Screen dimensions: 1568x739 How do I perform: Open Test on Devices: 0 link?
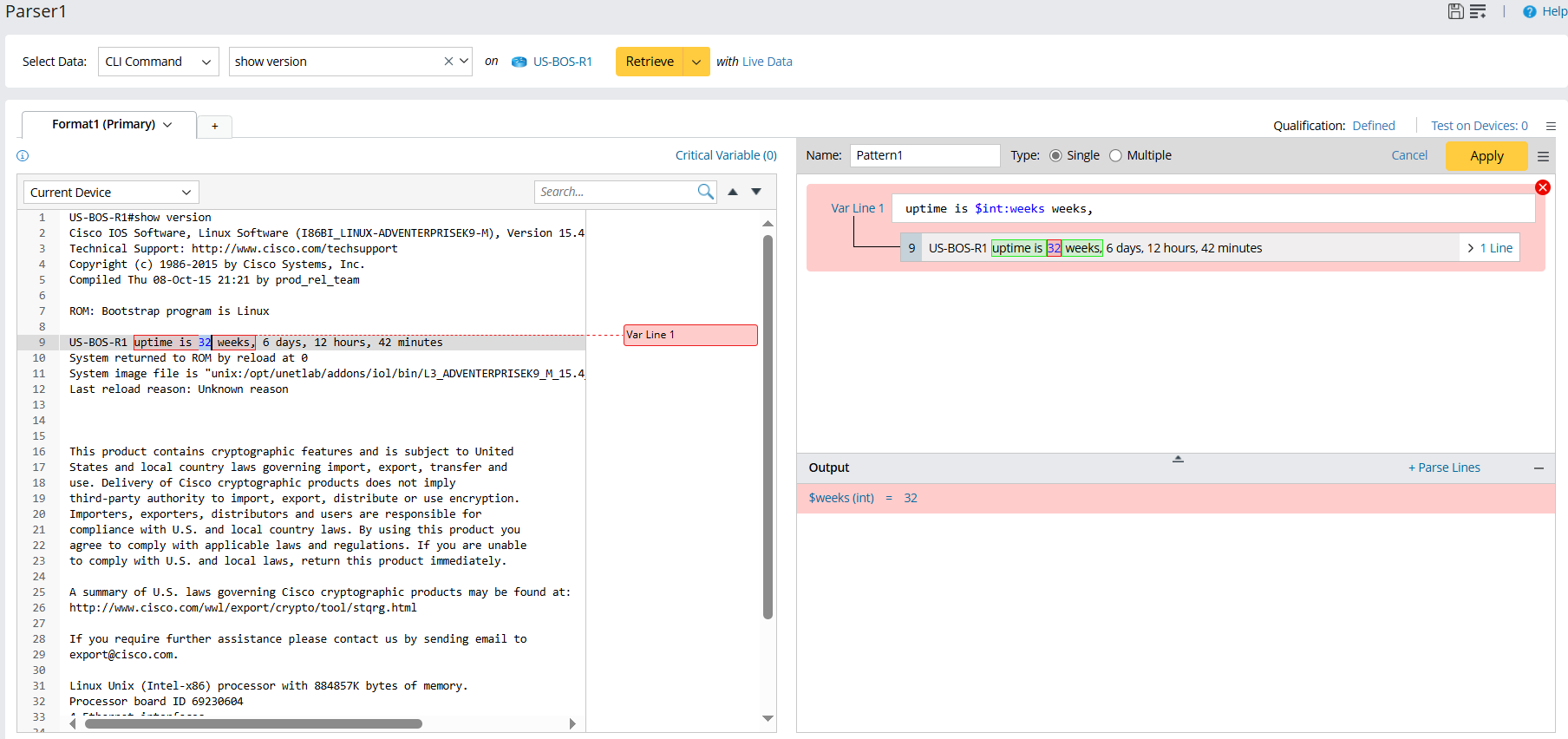click(1480, 126)
